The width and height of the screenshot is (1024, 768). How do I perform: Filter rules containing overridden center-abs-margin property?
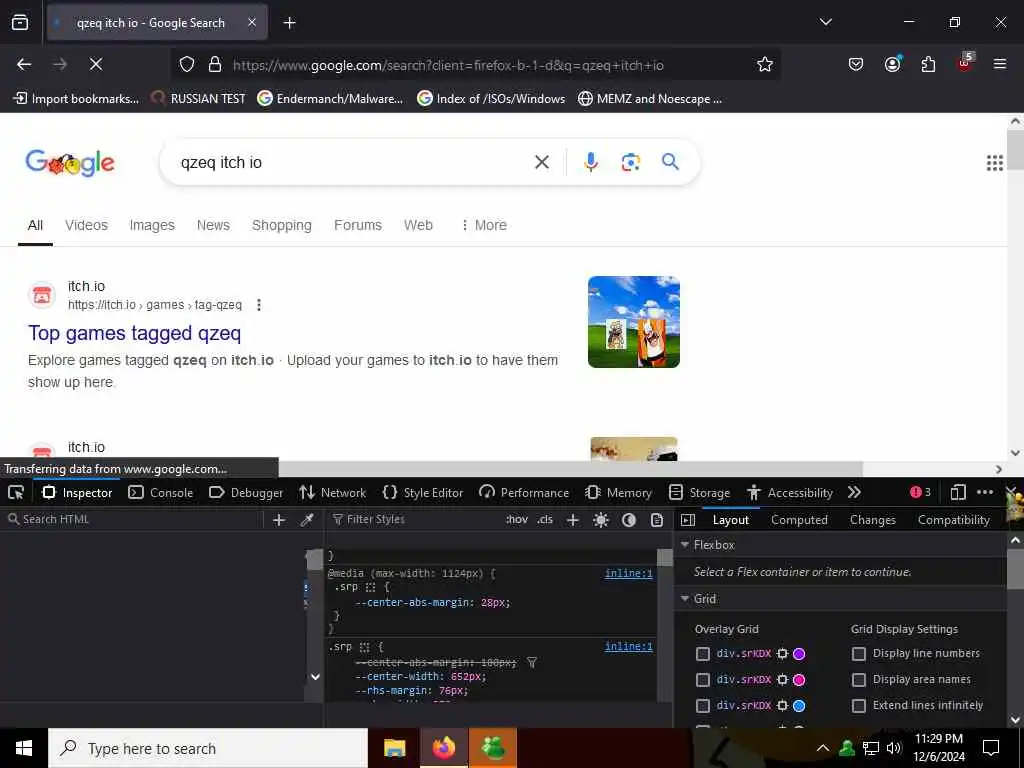coord(532,663)
